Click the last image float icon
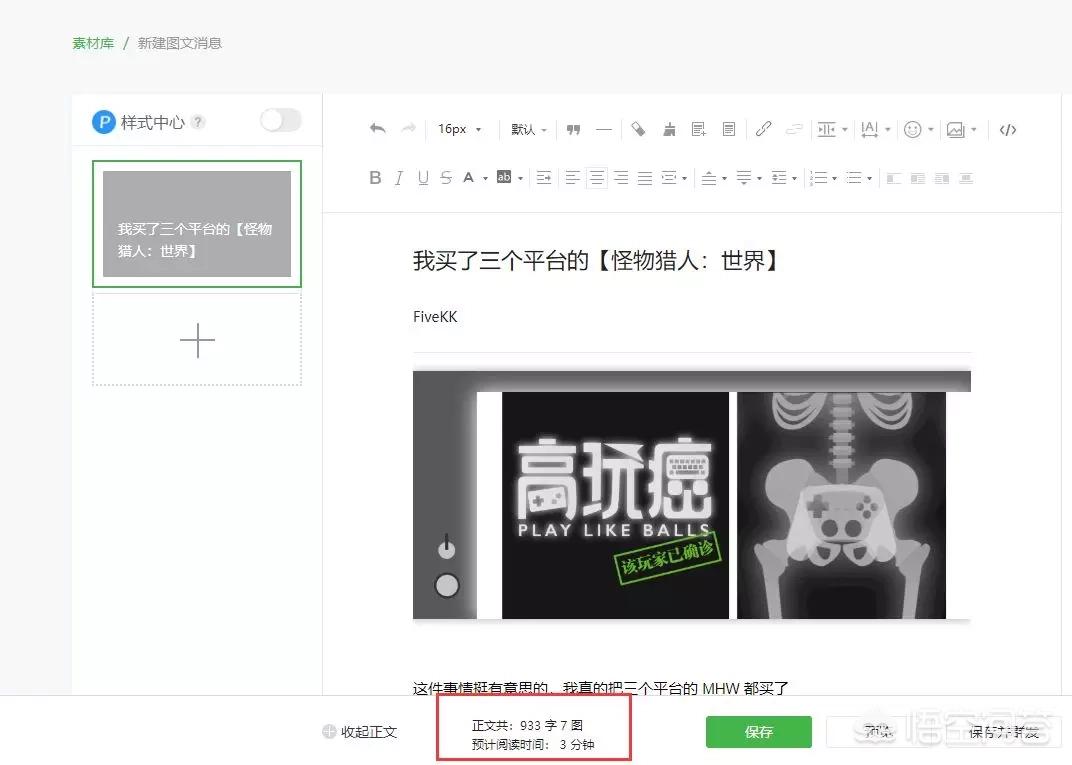 click(966, 178)
